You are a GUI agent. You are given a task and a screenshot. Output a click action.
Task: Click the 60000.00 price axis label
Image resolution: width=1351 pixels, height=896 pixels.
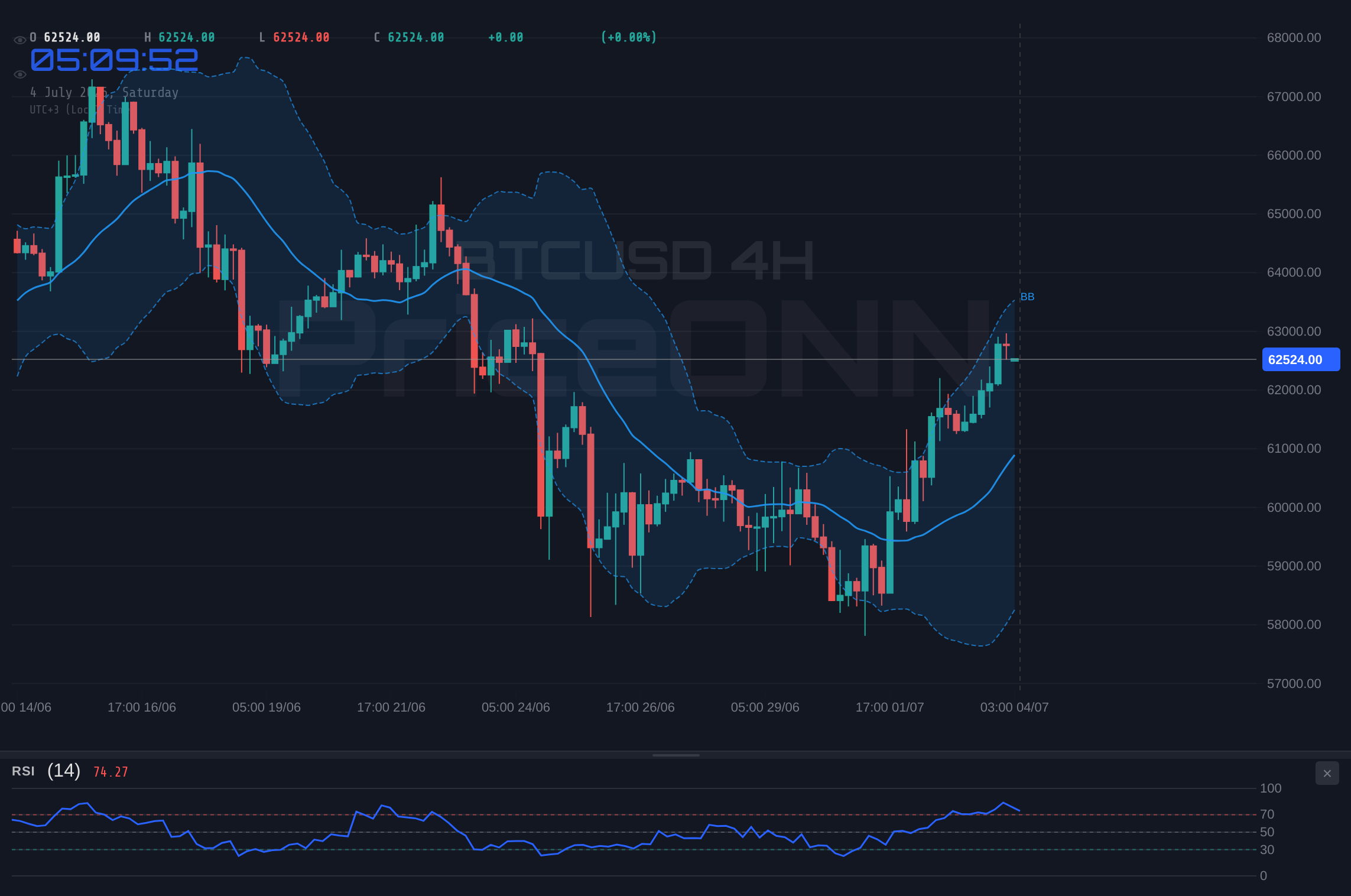[1294, 508]
